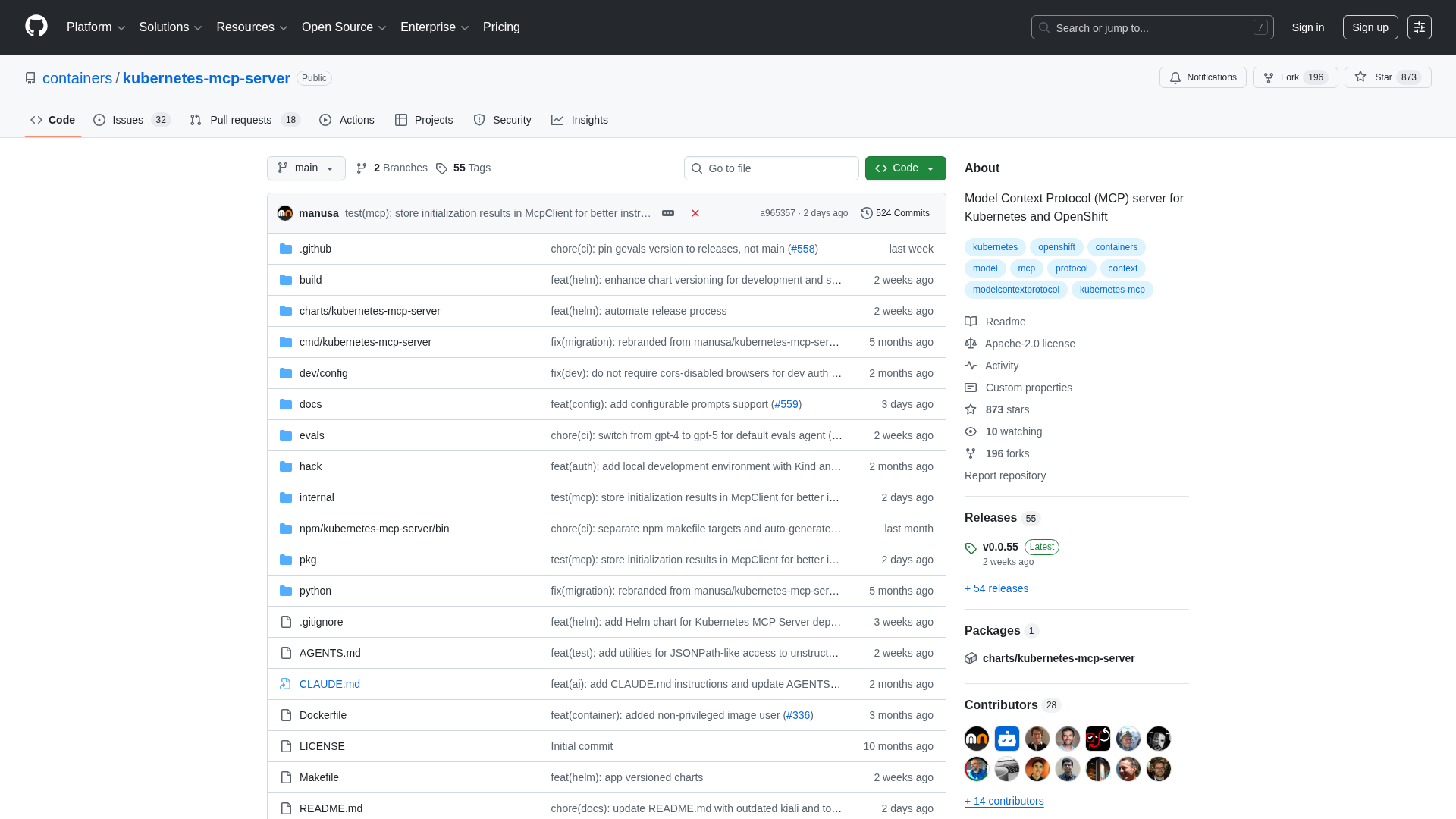Expand commit message ellipsis button
1456x819 pixels.
668,213
